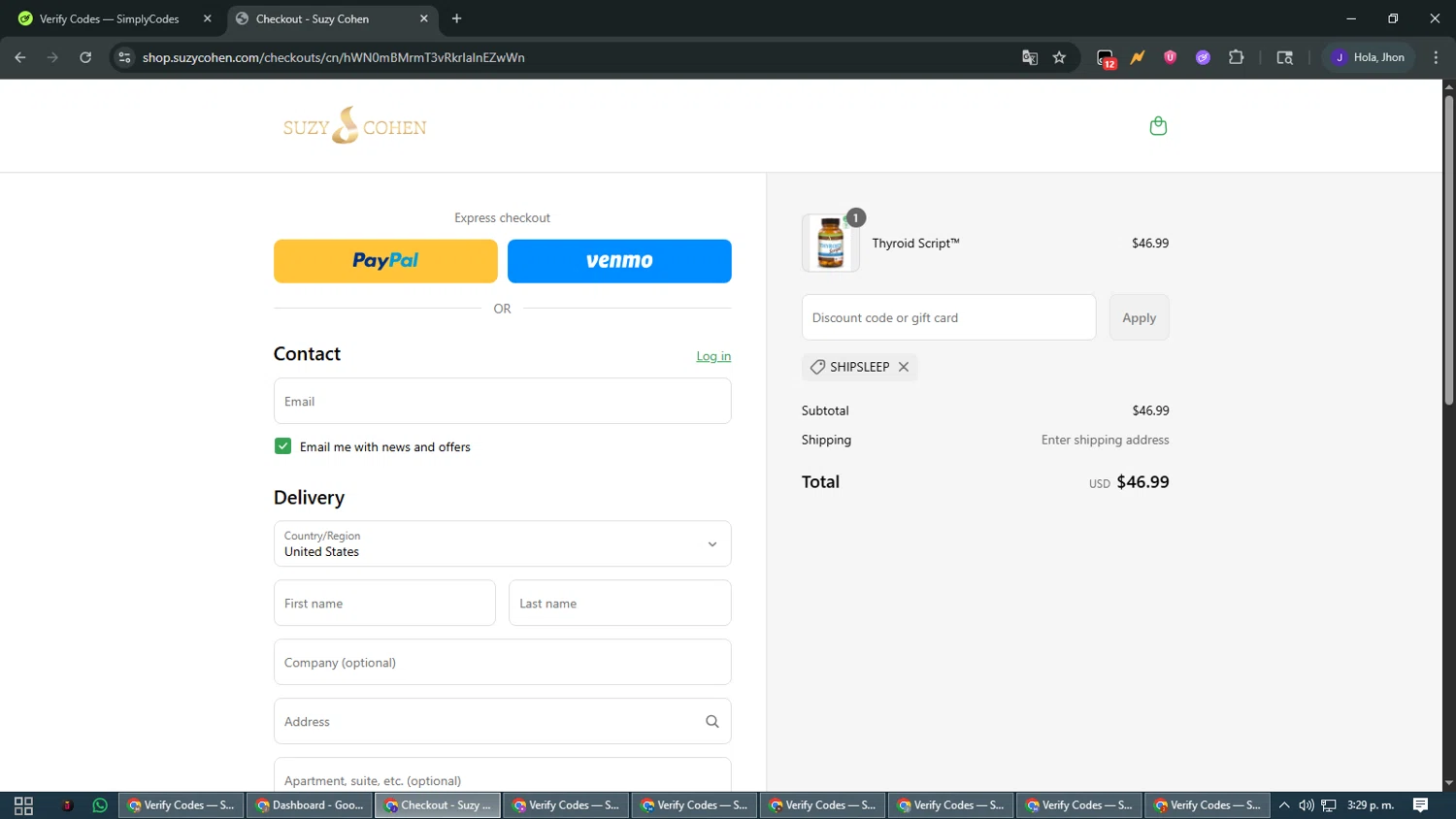Image resolution: width=1456 pixels, height=819 pixels.
Task: Pay with the PayPal button
Action: point(385,261)
